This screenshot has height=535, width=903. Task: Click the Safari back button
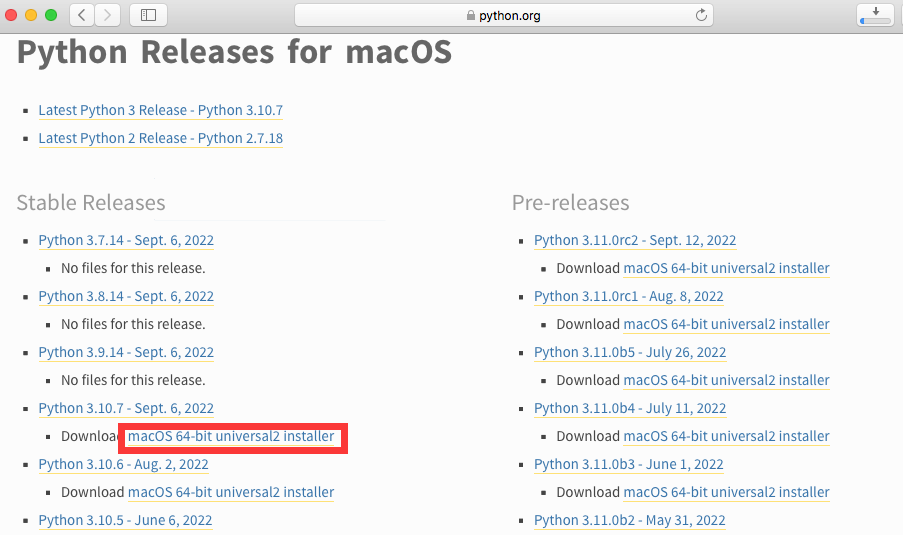coord(81,15)
